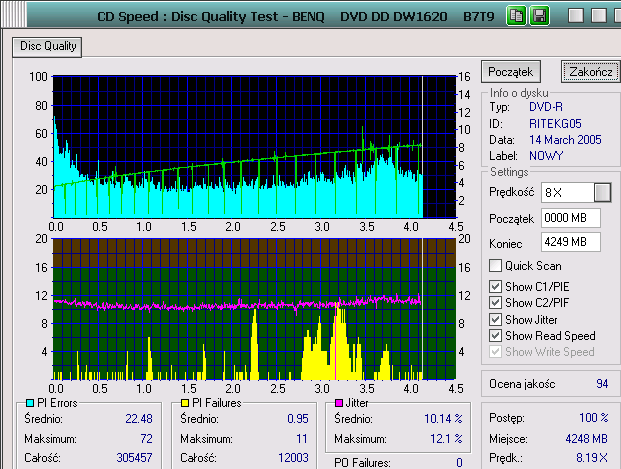The image size is (621, 469).
Task: Open the Prędkość 8 X speed dropdown
Action: [x=602, y=193]
